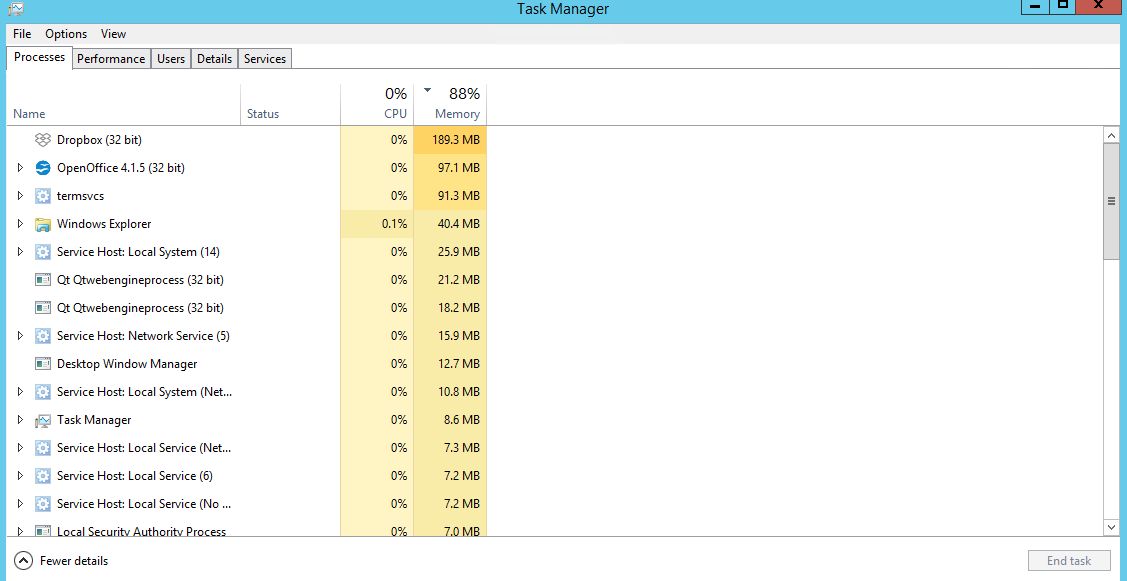Click the Desktop Window Manager icon
The width and height of the screenshot is (1127, 581).
43,364
